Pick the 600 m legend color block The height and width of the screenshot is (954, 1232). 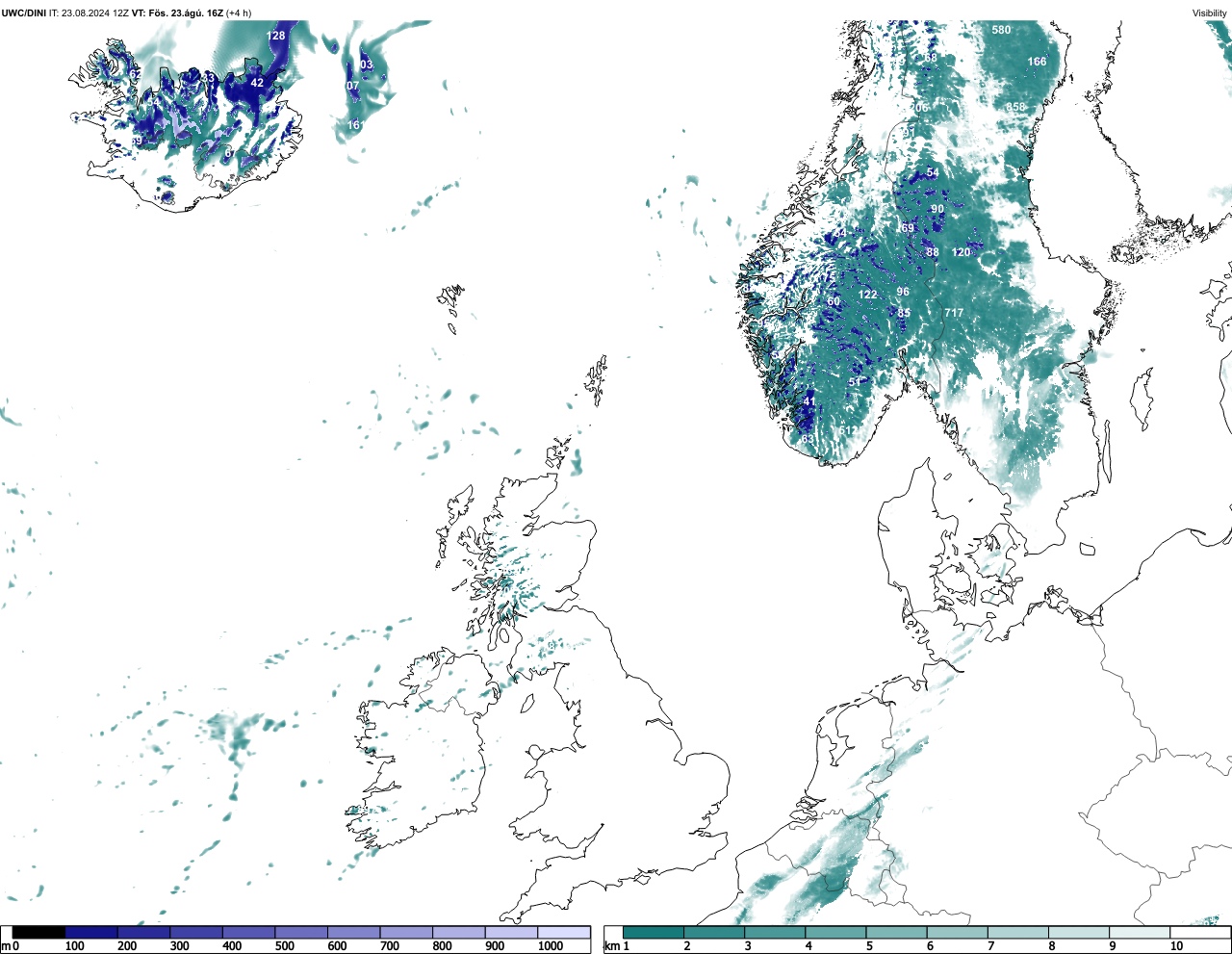tap(354, 932)
